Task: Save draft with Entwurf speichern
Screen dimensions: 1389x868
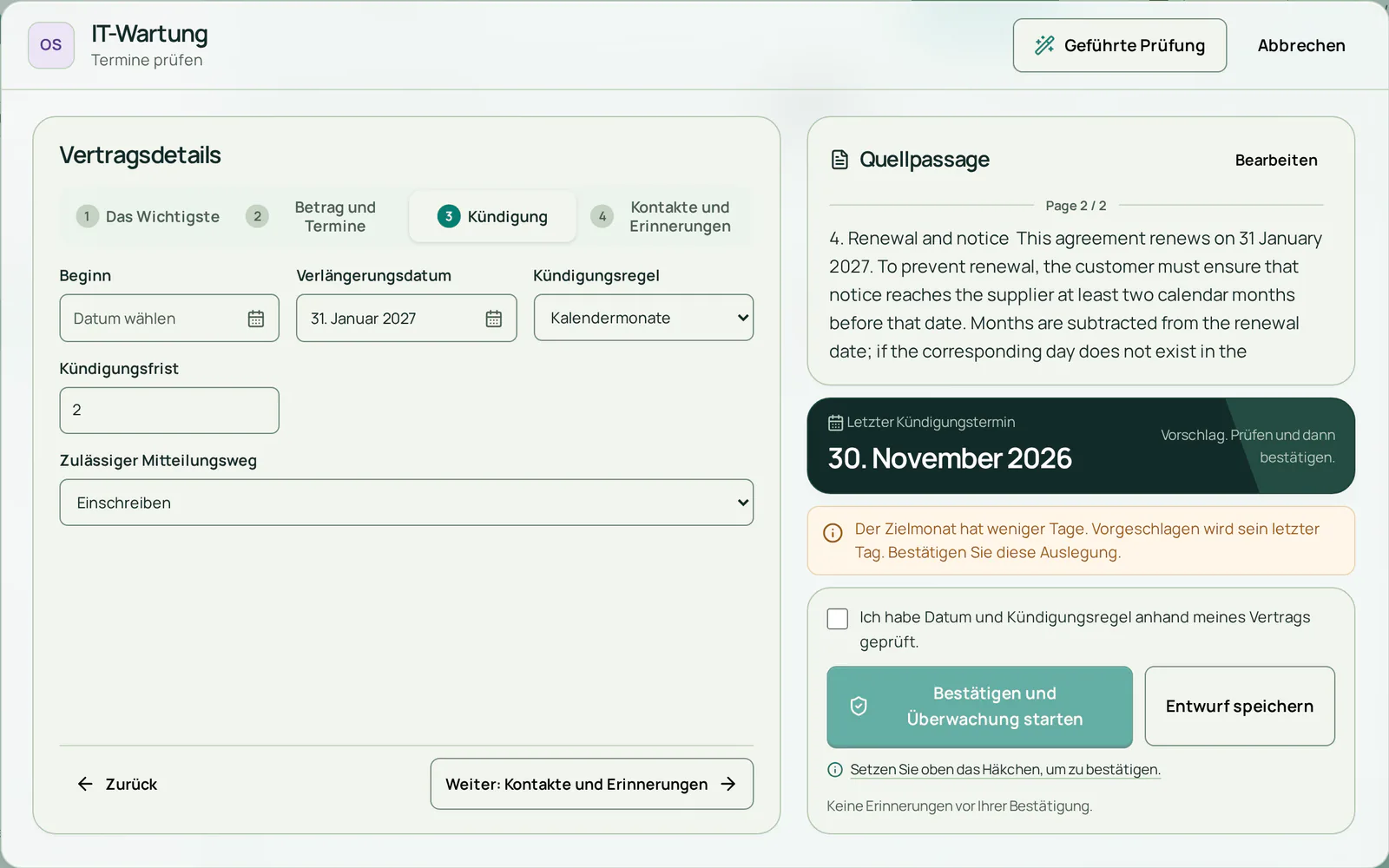Action: 1240,707
